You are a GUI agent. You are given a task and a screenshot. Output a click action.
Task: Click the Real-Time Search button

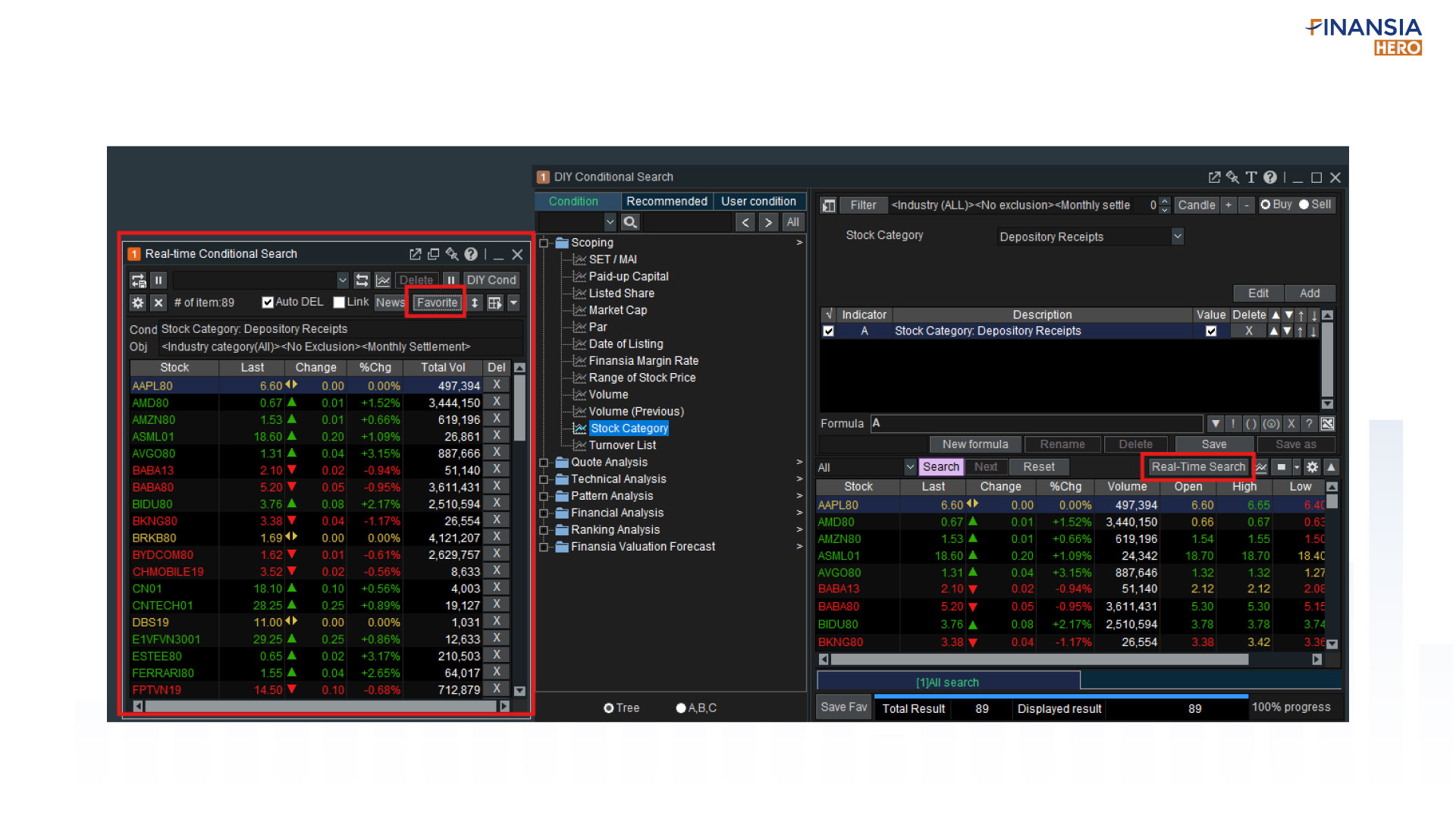[x=1198, y=467]
